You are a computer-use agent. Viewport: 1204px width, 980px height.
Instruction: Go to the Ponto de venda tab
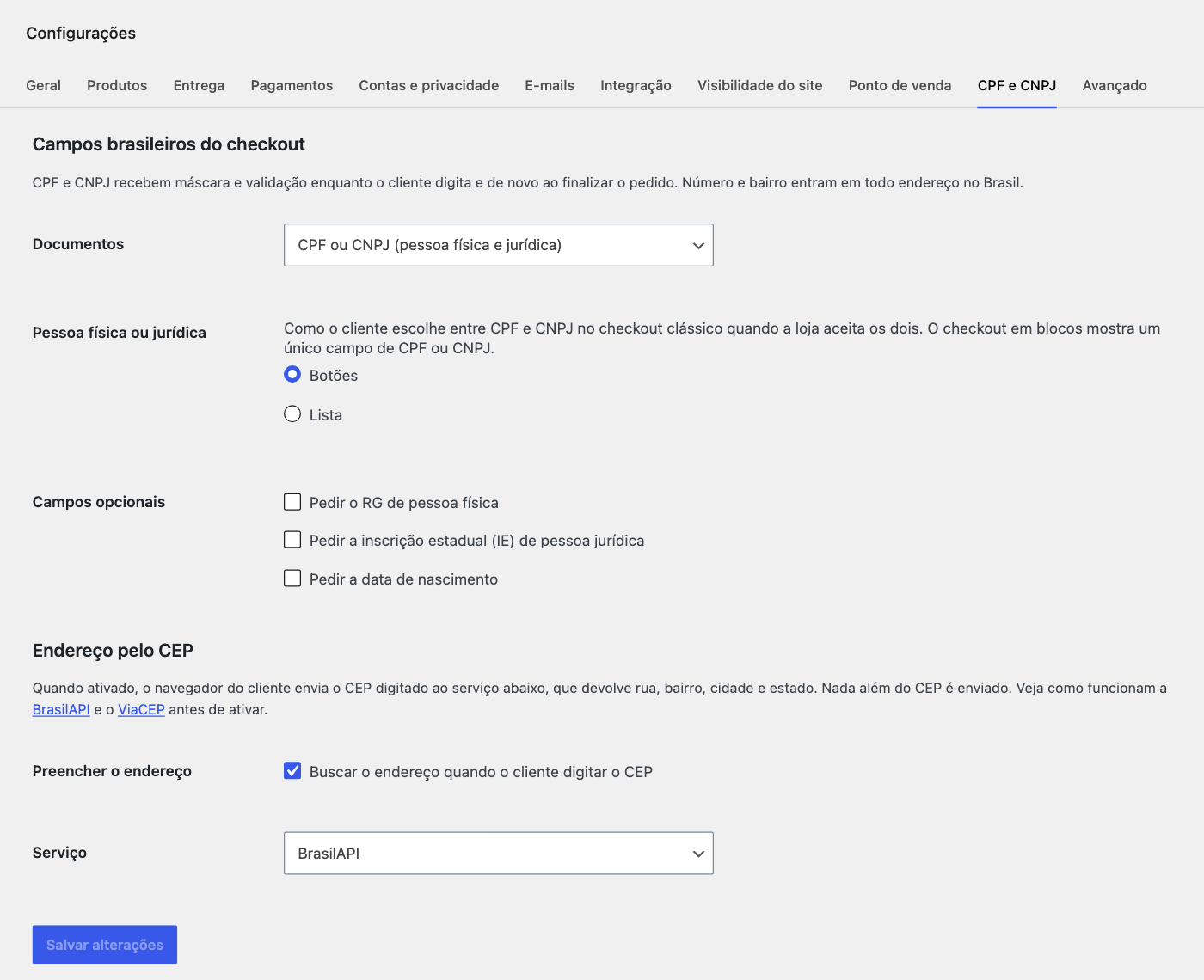[900, 85]
